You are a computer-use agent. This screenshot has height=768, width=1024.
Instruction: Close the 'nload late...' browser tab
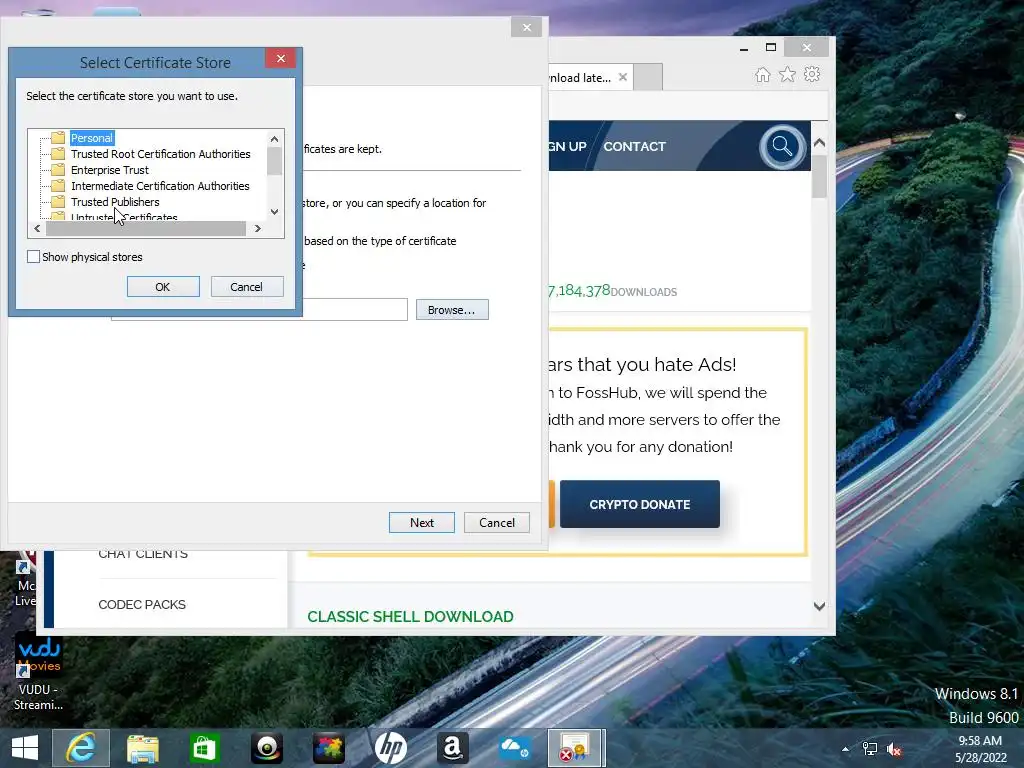point(623,77)
